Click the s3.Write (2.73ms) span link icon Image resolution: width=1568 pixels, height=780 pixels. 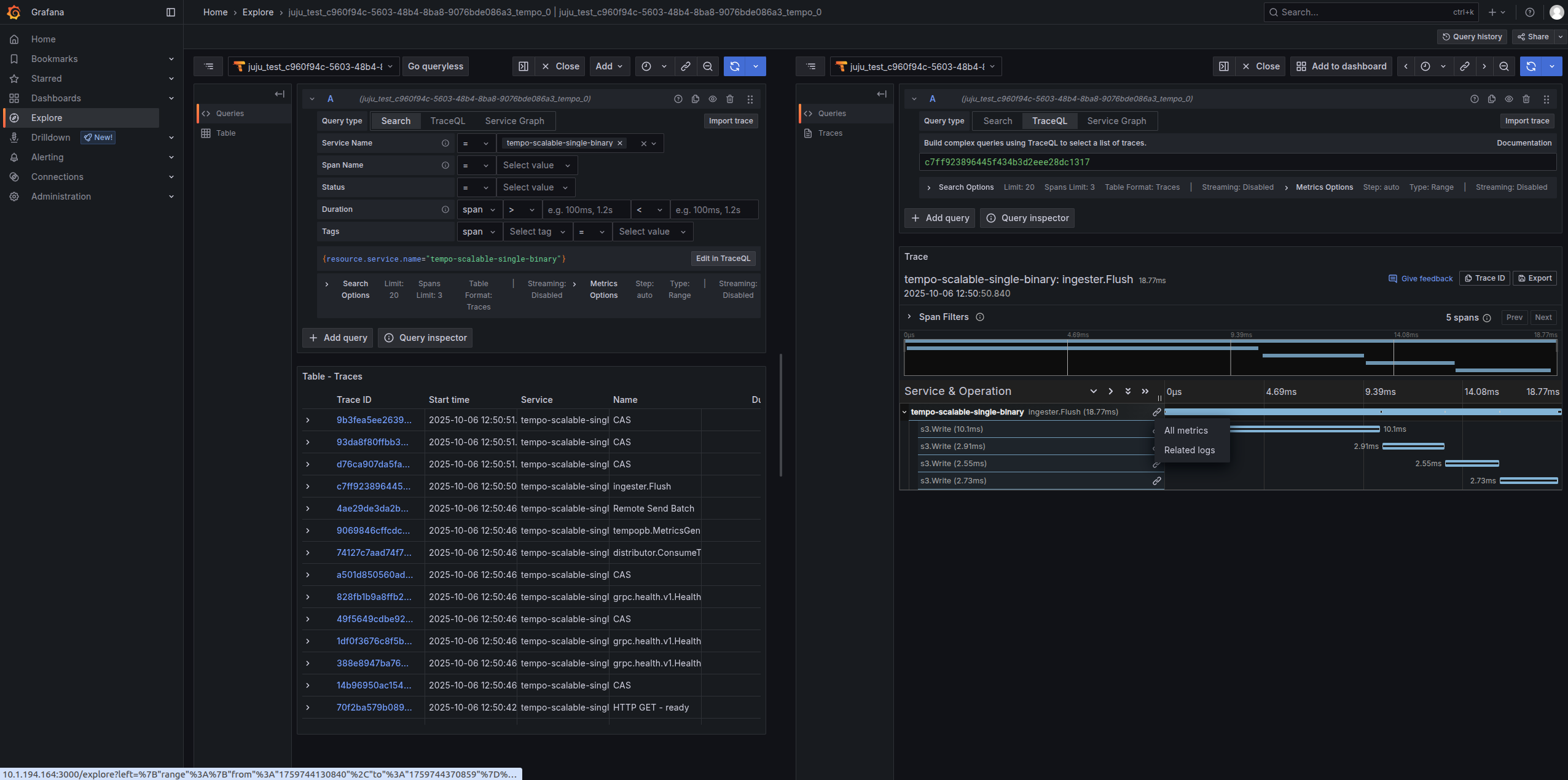(1156, 481)
